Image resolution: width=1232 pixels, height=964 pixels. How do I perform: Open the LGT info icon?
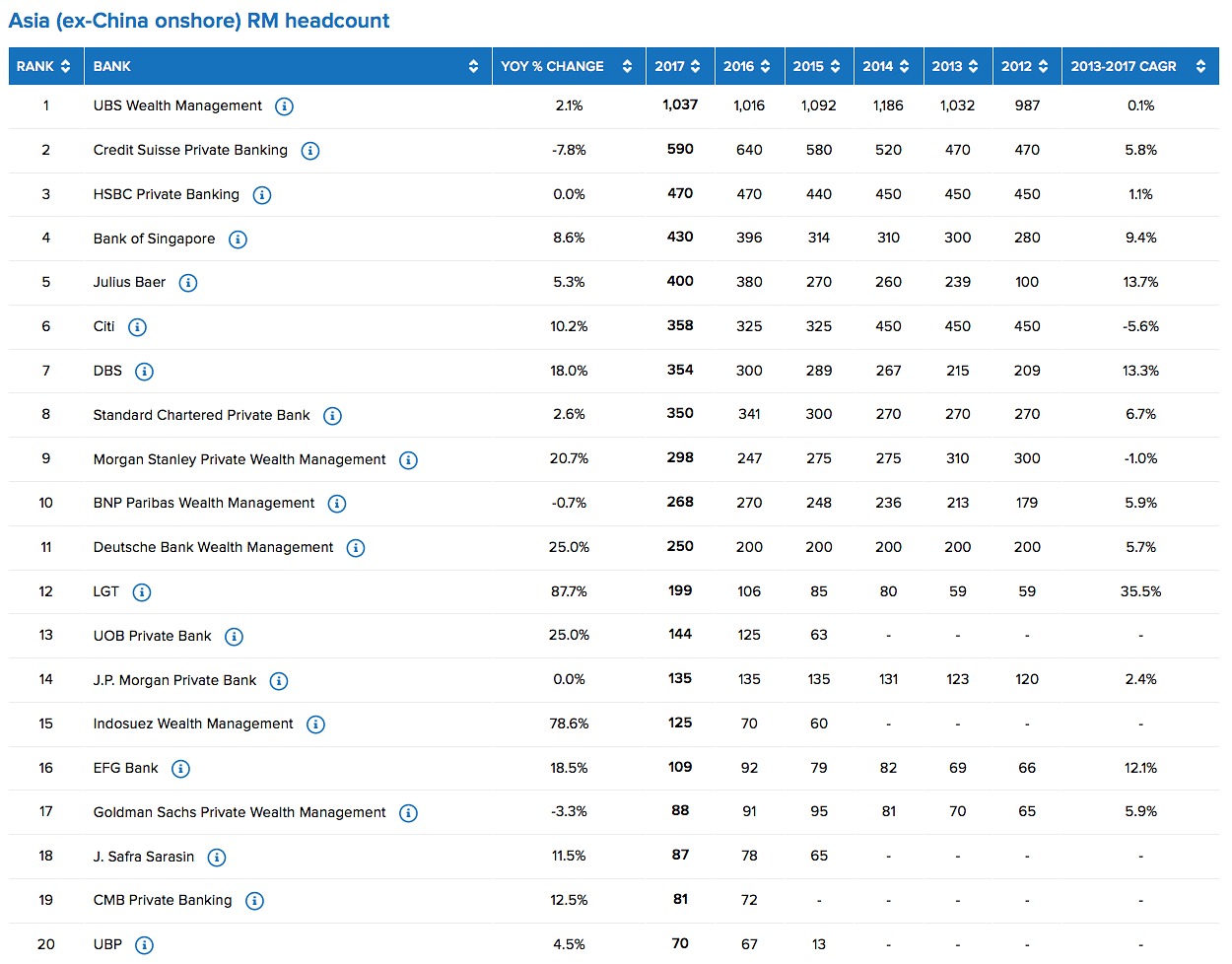(x=142, y=592)
